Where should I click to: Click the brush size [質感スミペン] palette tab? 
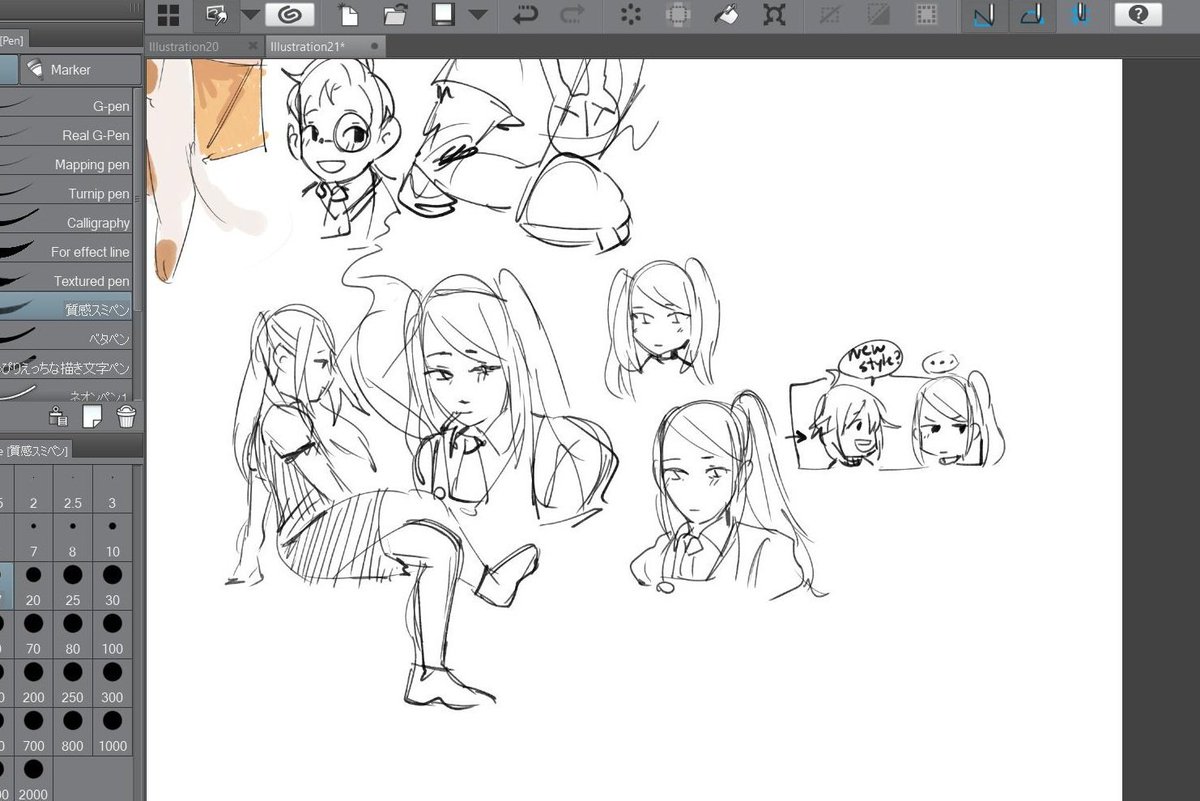(34, 451)
